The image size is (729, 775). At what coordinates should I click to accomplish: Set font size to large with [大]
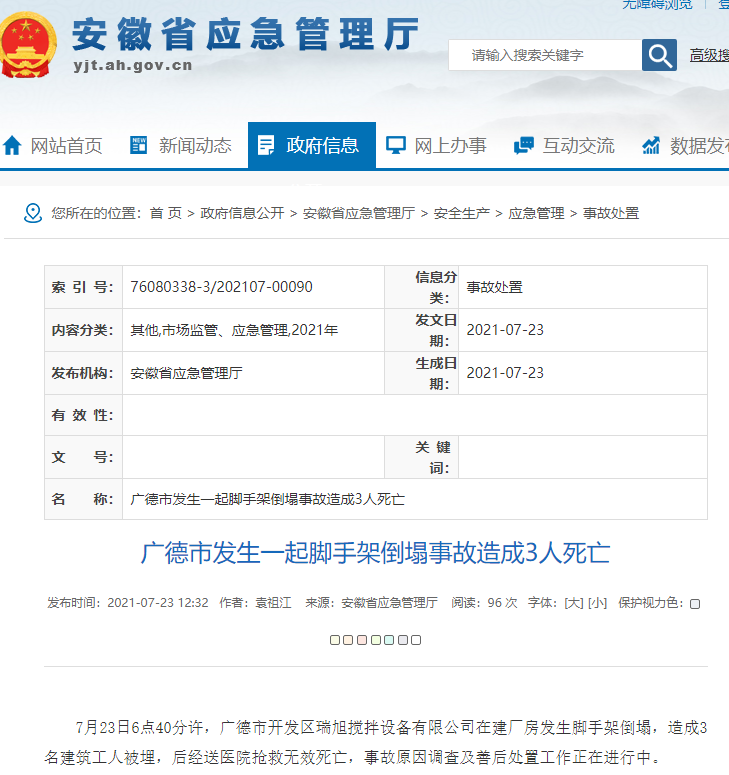(573, 603)
